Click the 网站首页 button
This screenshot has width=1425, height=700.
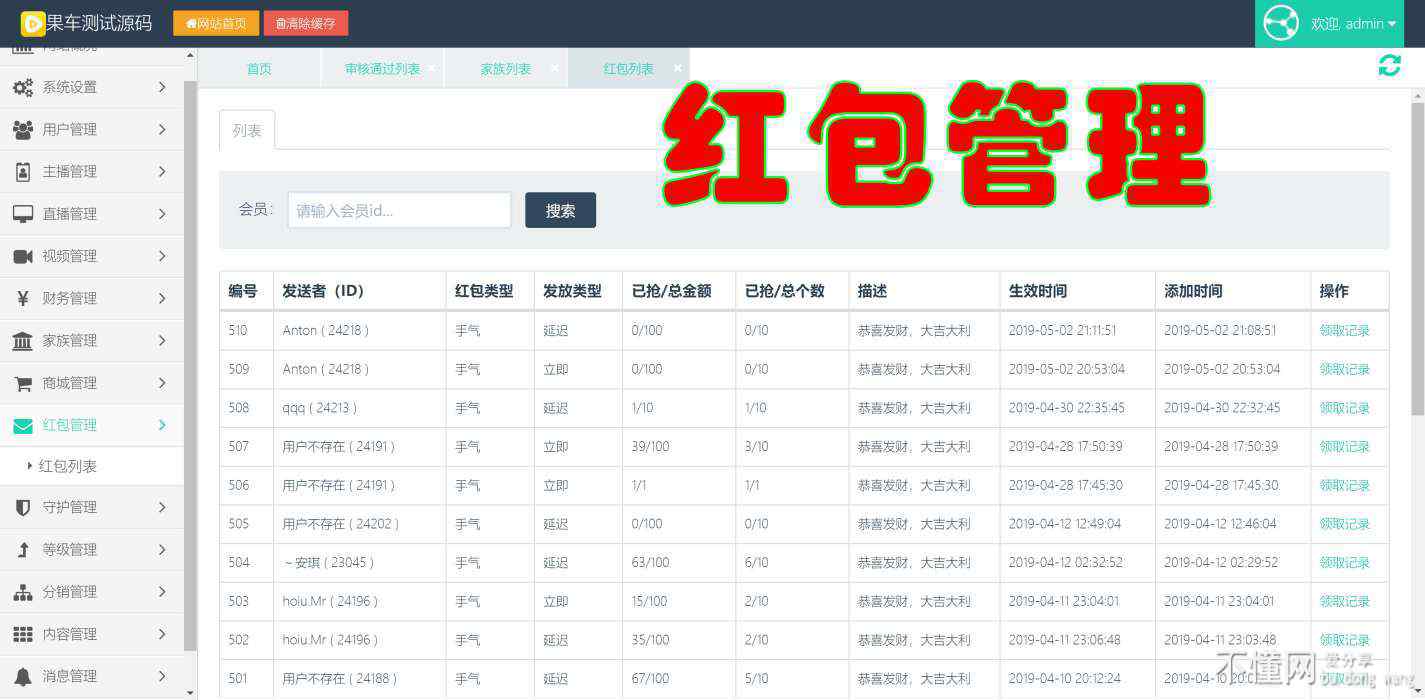[216, 23]
